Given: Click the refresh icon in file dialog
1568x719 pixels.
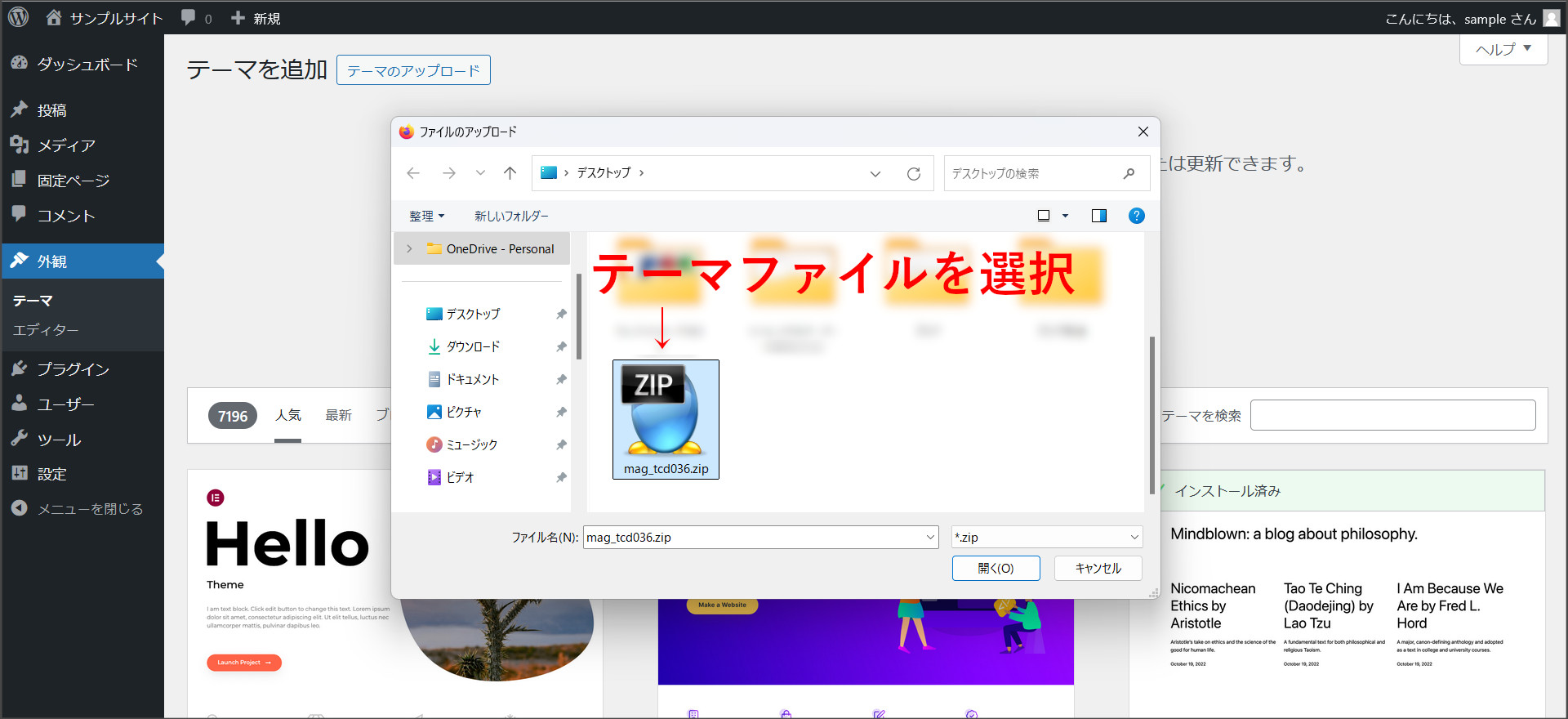Looking at the screenshot, I should coord(914,173).
